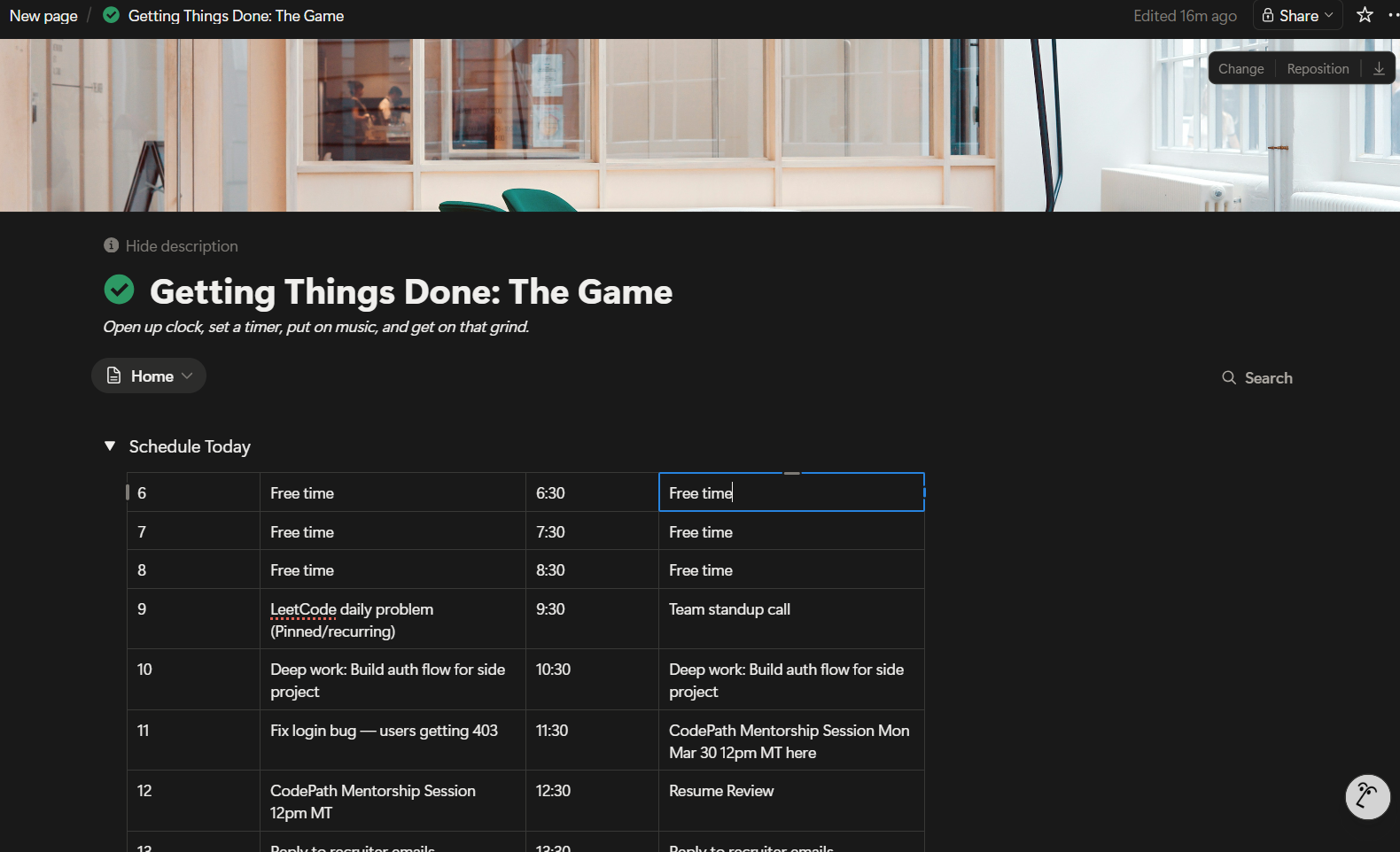Image resolution: width=1400 pixels, height=852 pixels.
Task: Click Deep work cell for hour 10
Action: click(393, 679)
